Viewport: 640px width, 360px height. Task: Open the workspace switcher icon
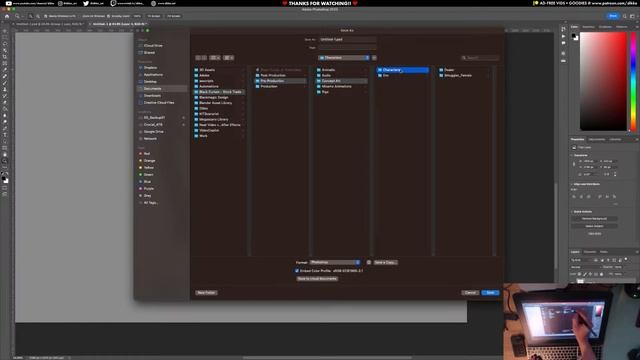[632, 16]
